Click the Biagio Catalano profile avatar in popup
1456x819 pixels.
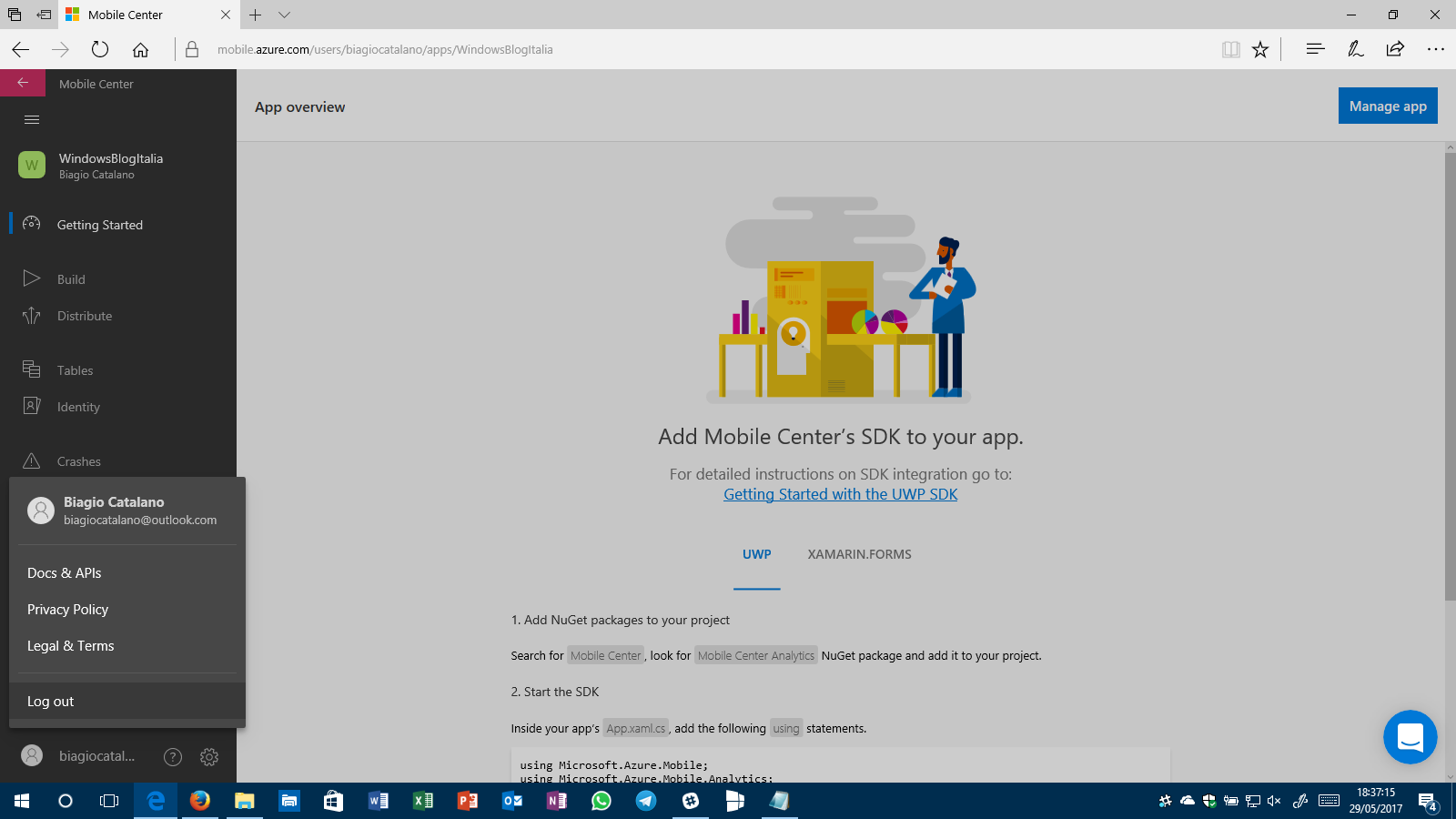pos(41,511)
